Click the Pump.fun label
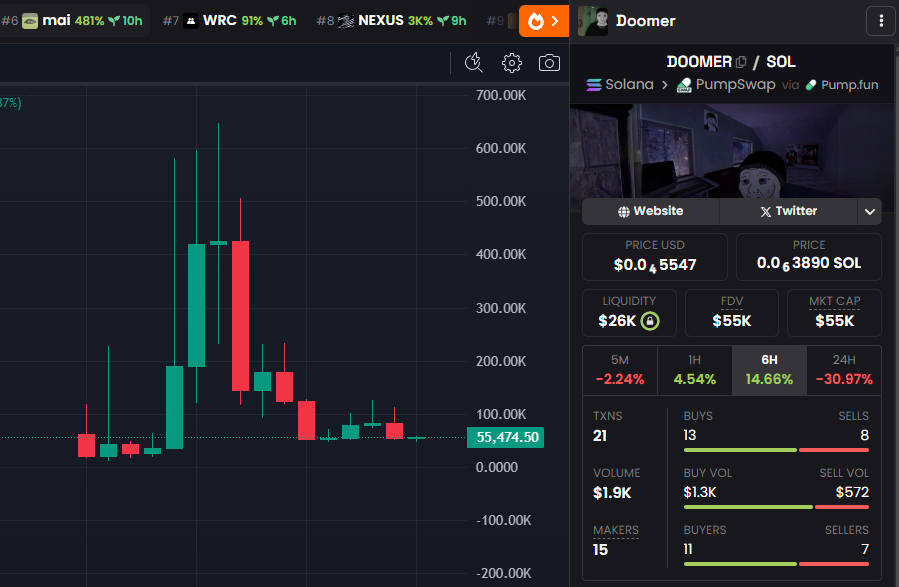 (842, 85)
